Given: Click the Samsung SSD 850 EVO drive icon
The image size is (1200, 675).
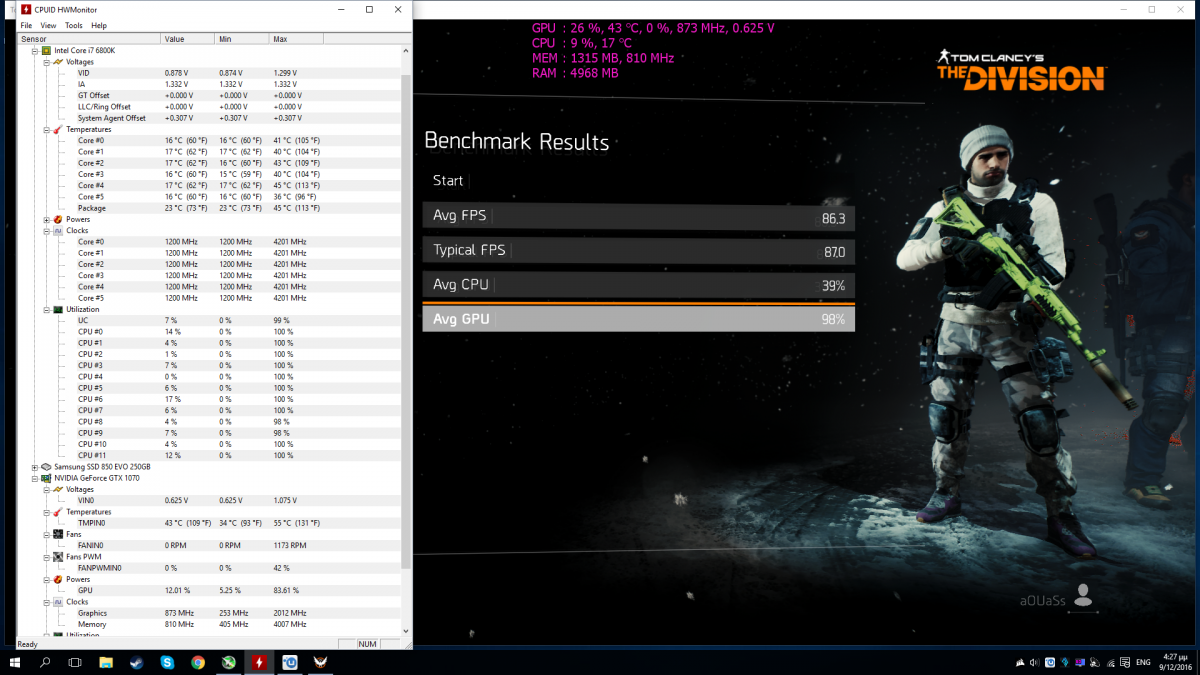Looking at the screenshot, I should coord(46,467).
